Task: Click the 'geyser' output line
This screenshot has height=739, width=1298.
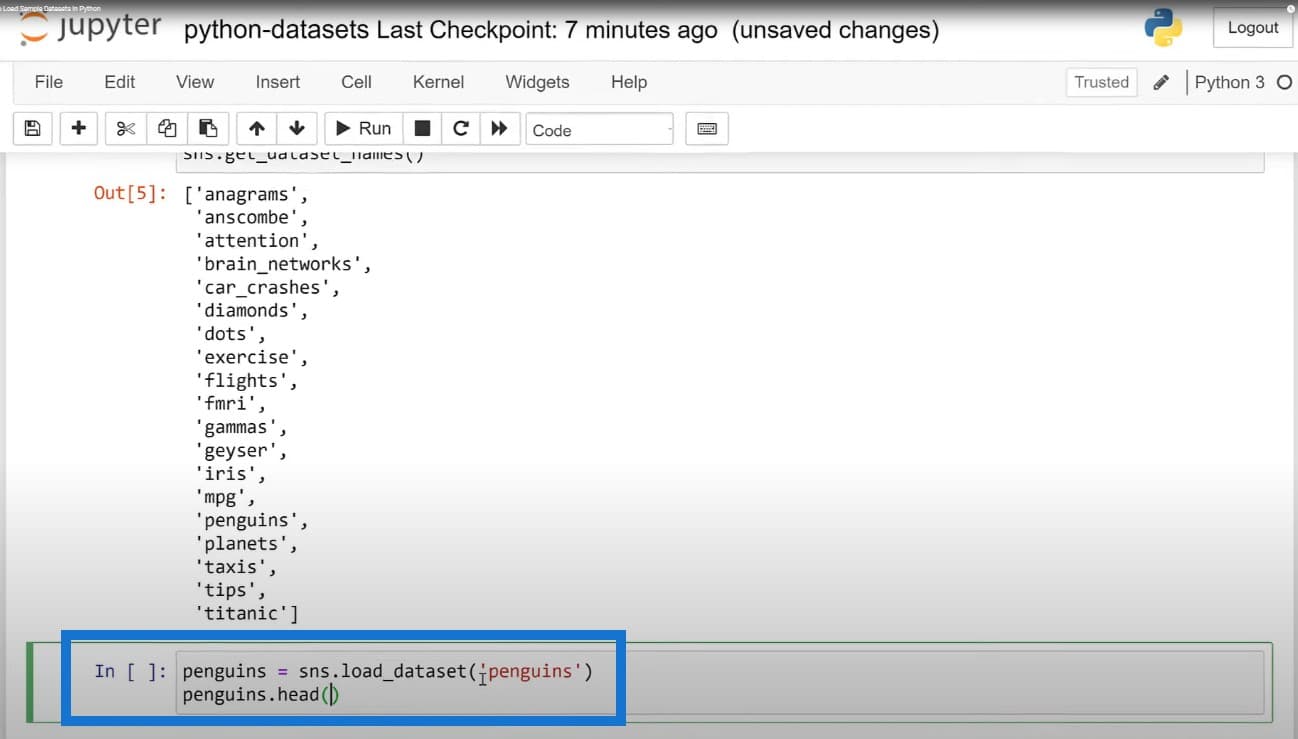Action: click(x=241, y=450)
